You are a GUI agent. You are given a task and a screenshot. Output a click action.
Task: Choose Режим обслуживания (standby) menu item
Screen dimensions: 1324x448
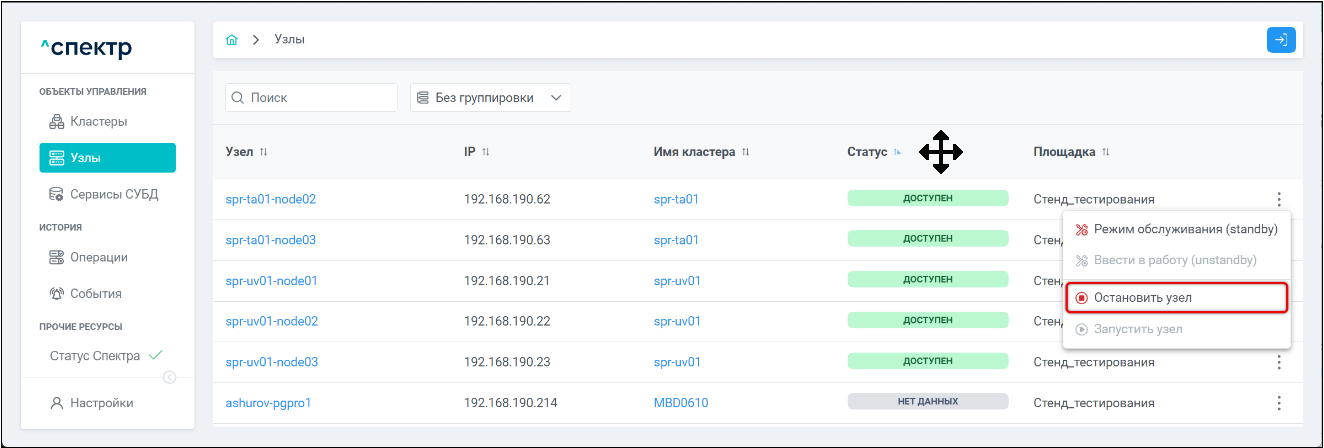pos(1176,229)
